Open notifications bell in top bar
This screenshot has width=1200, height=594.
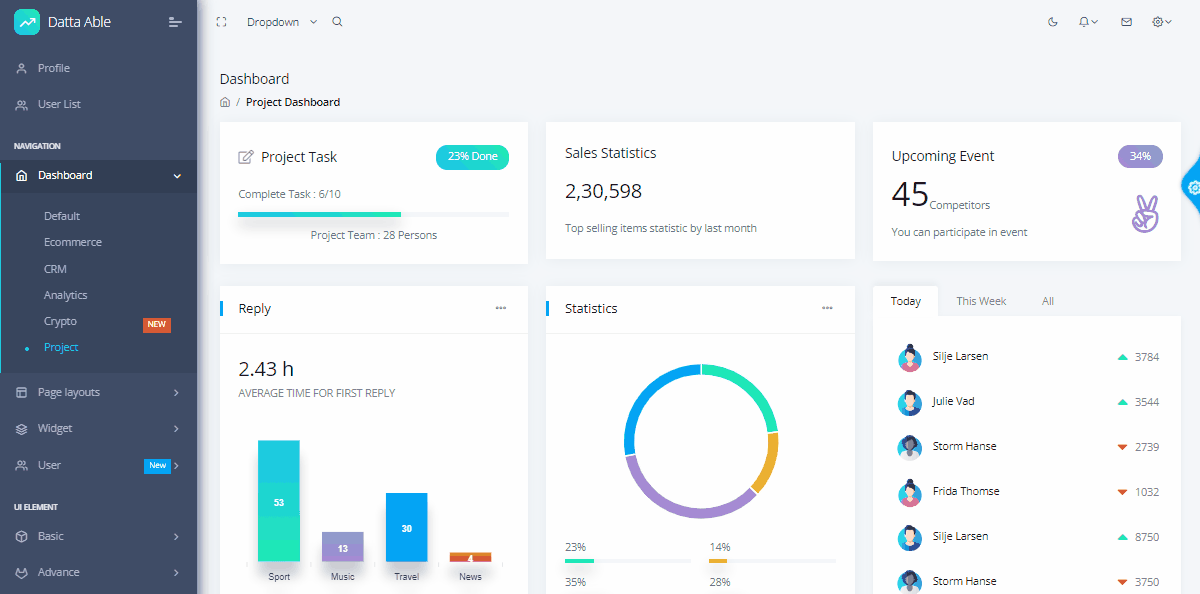[1088, 22]
